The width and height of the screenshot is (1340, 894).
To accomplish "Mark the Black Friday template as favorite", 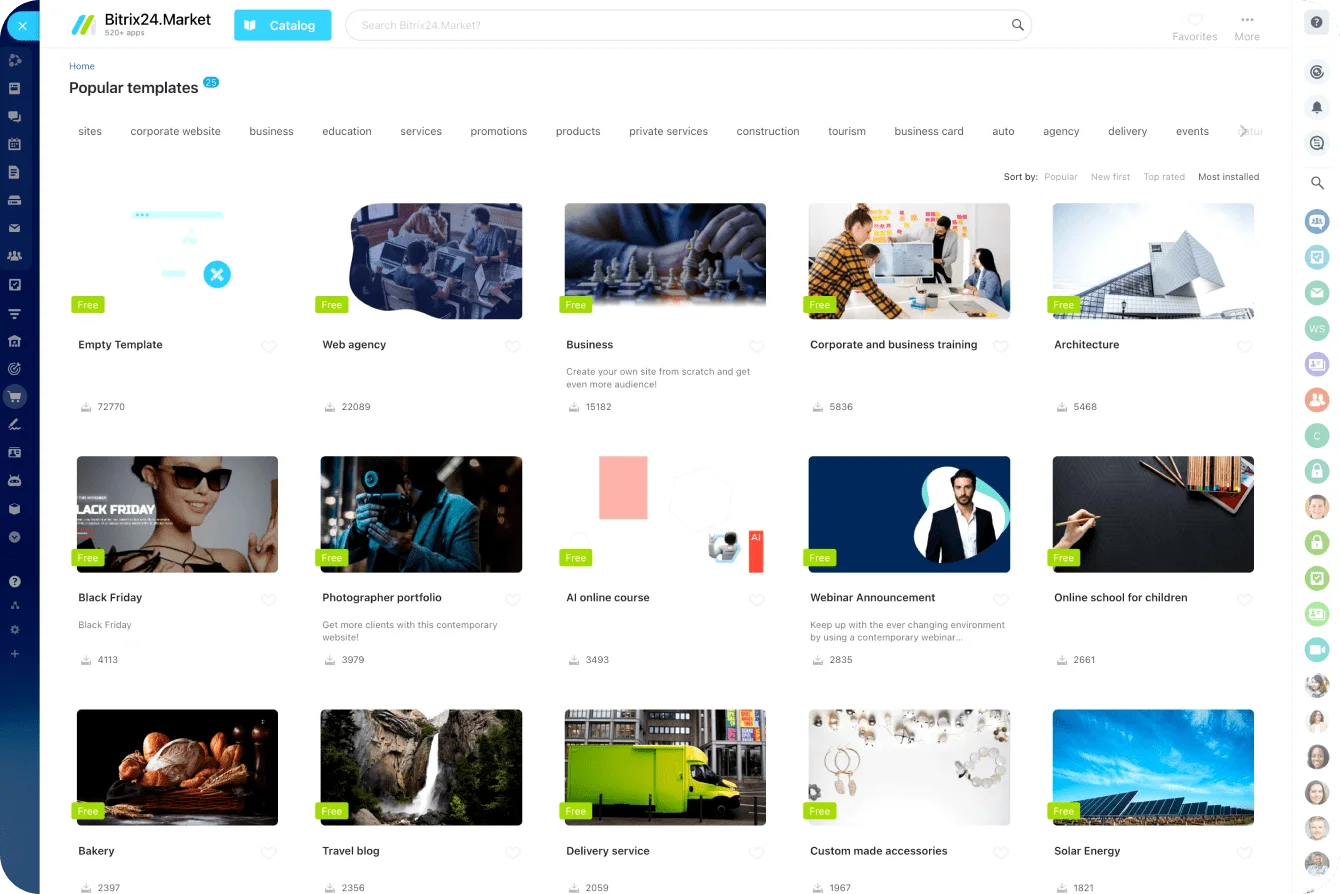I will coord(269,600).
